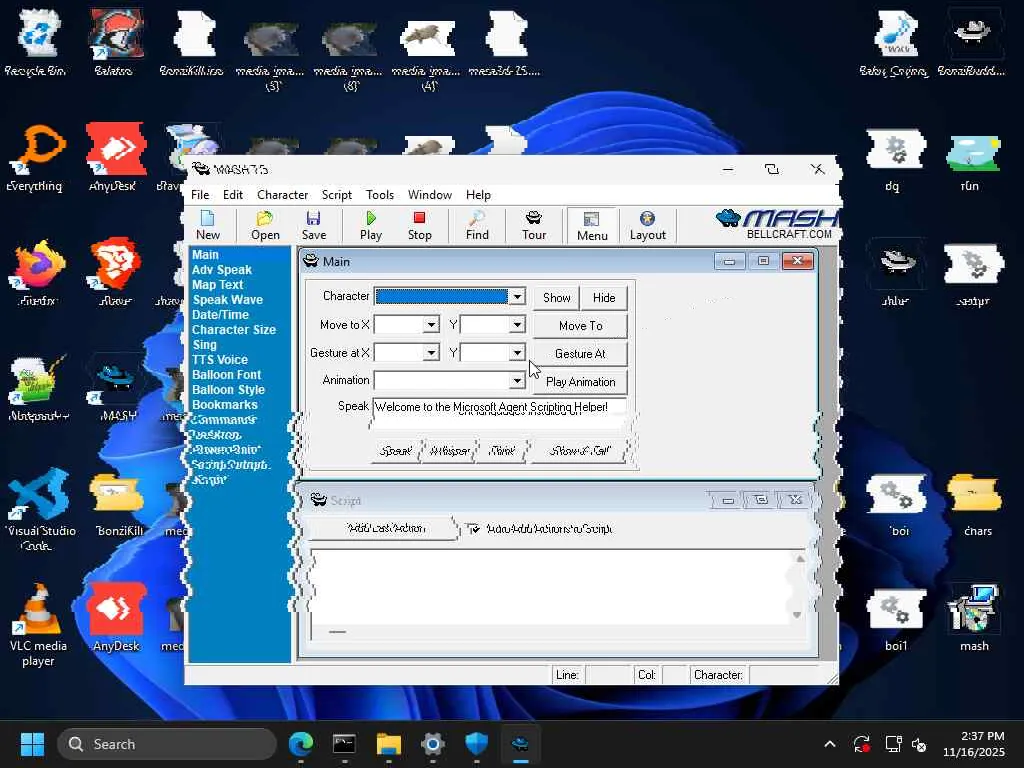
Task: Click the Layout toolbar icon
Action: [x=647, y=225]
